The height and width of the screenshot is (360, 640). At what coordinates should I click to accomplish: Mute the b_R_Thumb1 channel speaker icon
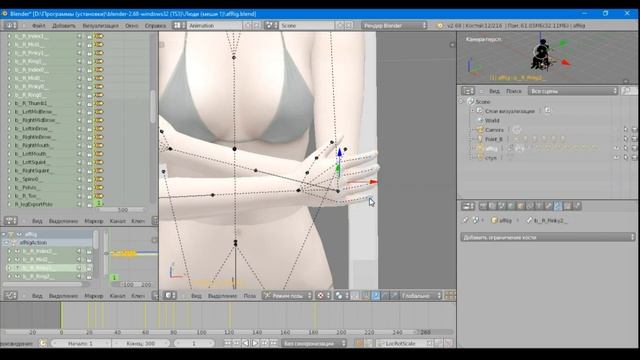point(80,103)
